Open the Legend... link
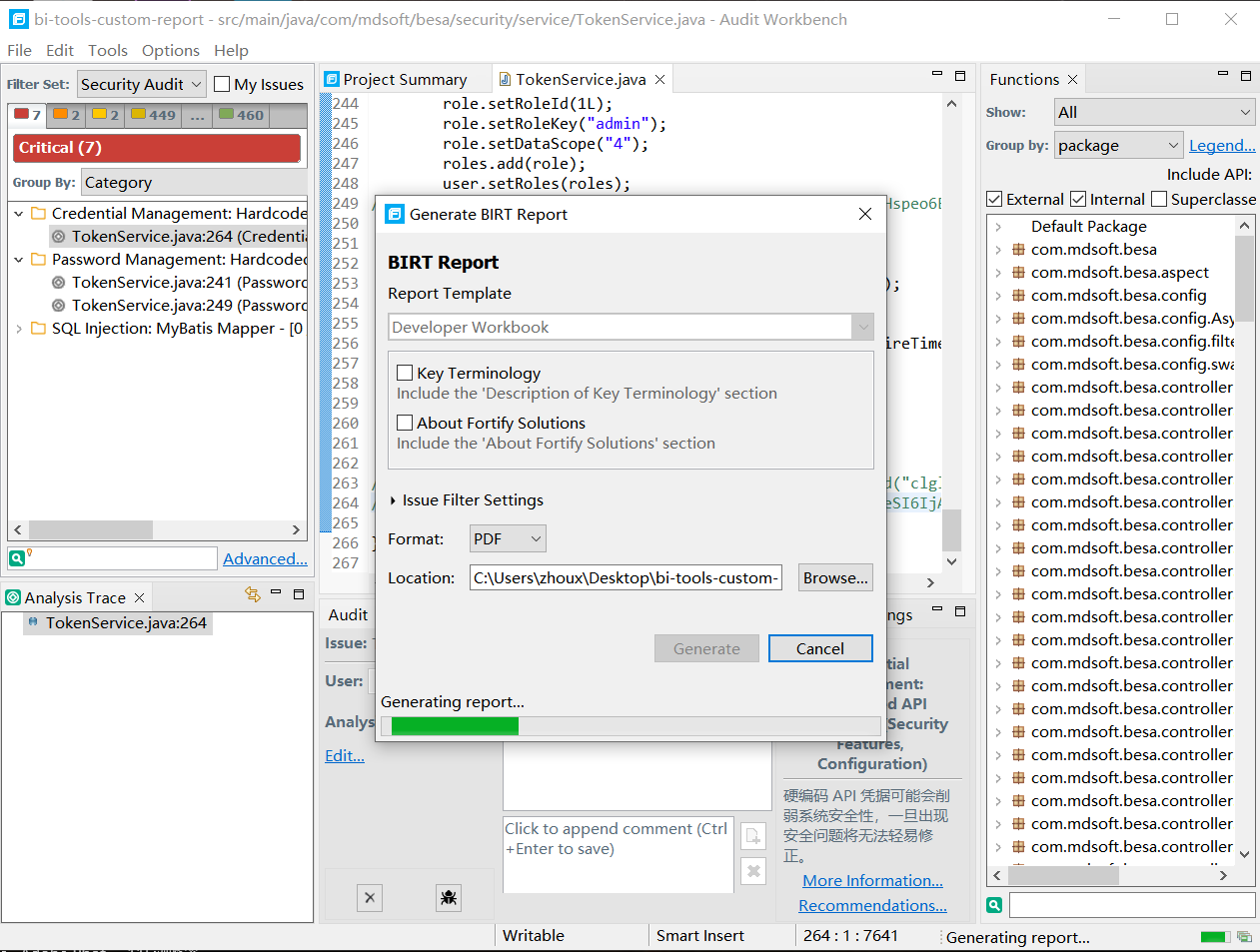 (1222, 145)
